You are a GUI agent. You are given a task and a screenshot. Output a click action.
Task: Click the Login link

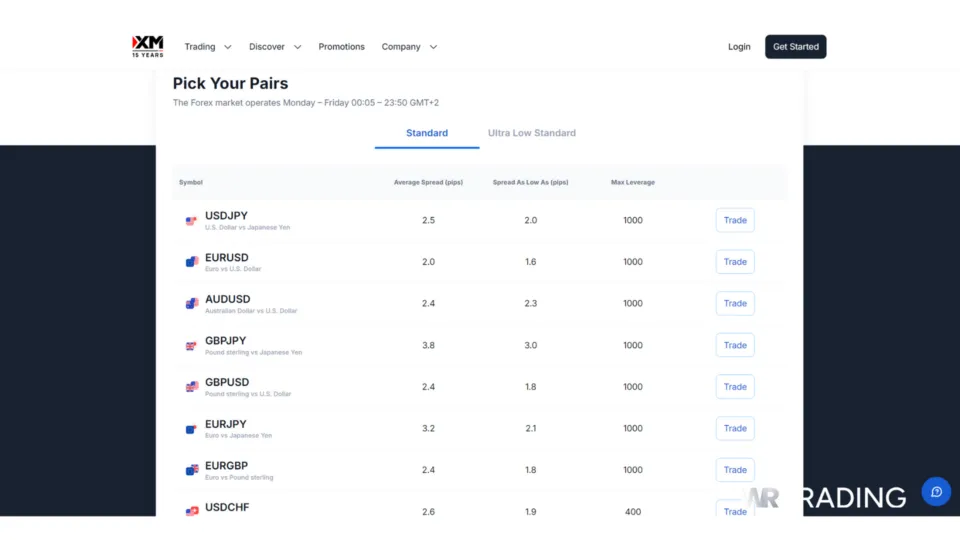click(739, 47)
